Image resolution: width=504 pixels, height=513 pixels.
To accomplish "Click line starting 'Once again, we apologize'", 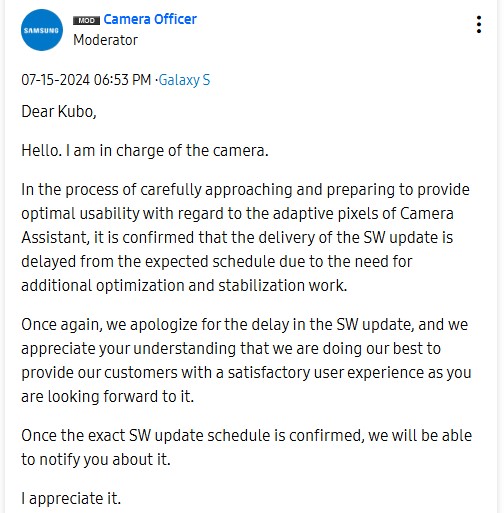I will pyautogui.click(x=245, y=325).
